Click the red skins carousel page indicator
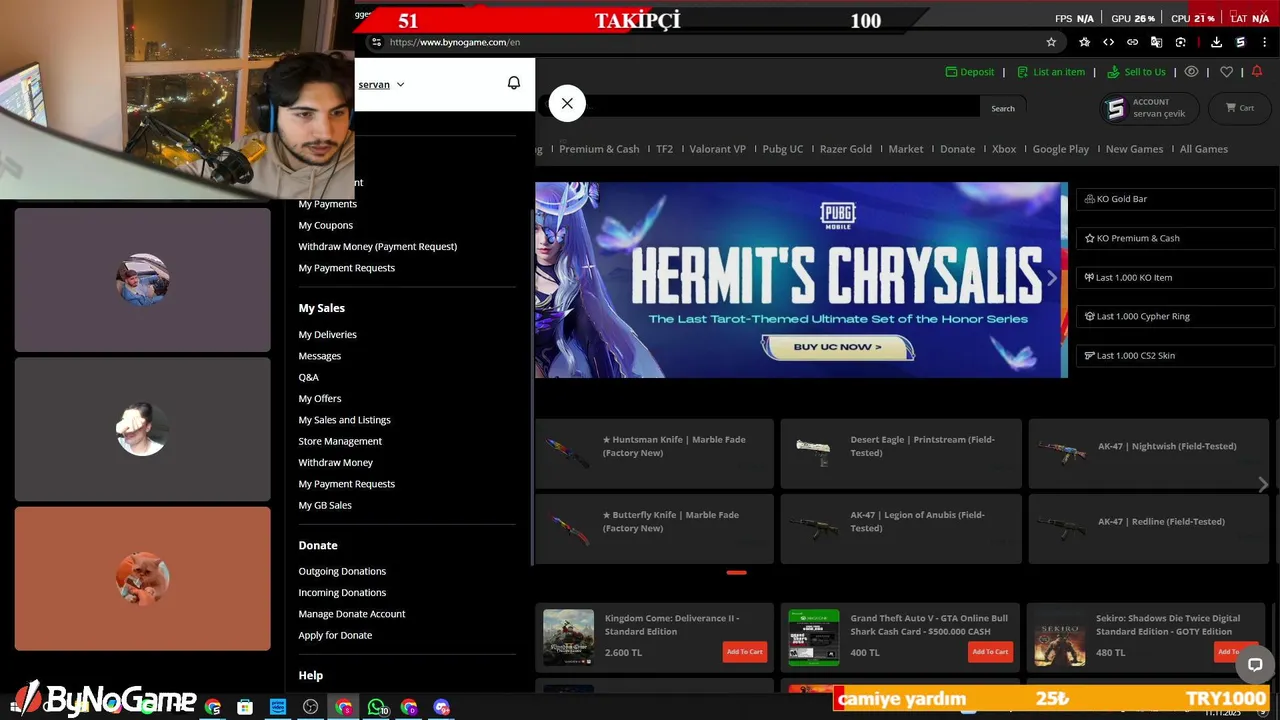1280x720 pixels. [736, 572]
